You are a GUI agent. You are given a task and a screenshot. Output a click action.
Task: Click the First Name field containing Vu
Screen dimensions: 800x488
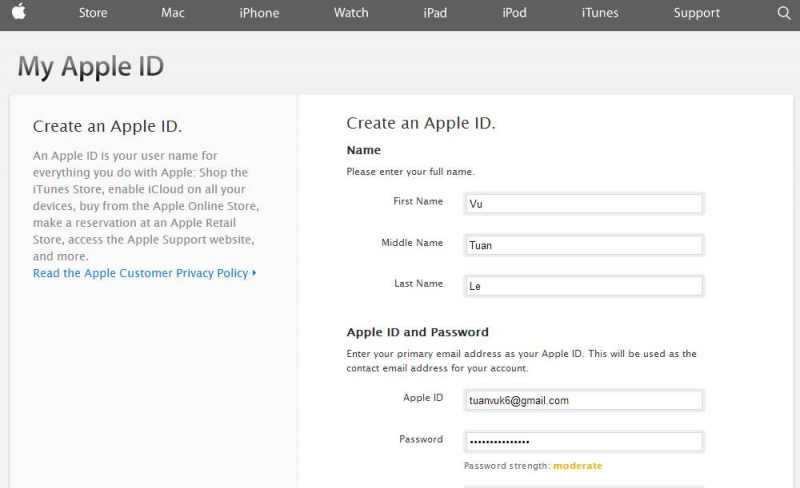click(584, 204)
